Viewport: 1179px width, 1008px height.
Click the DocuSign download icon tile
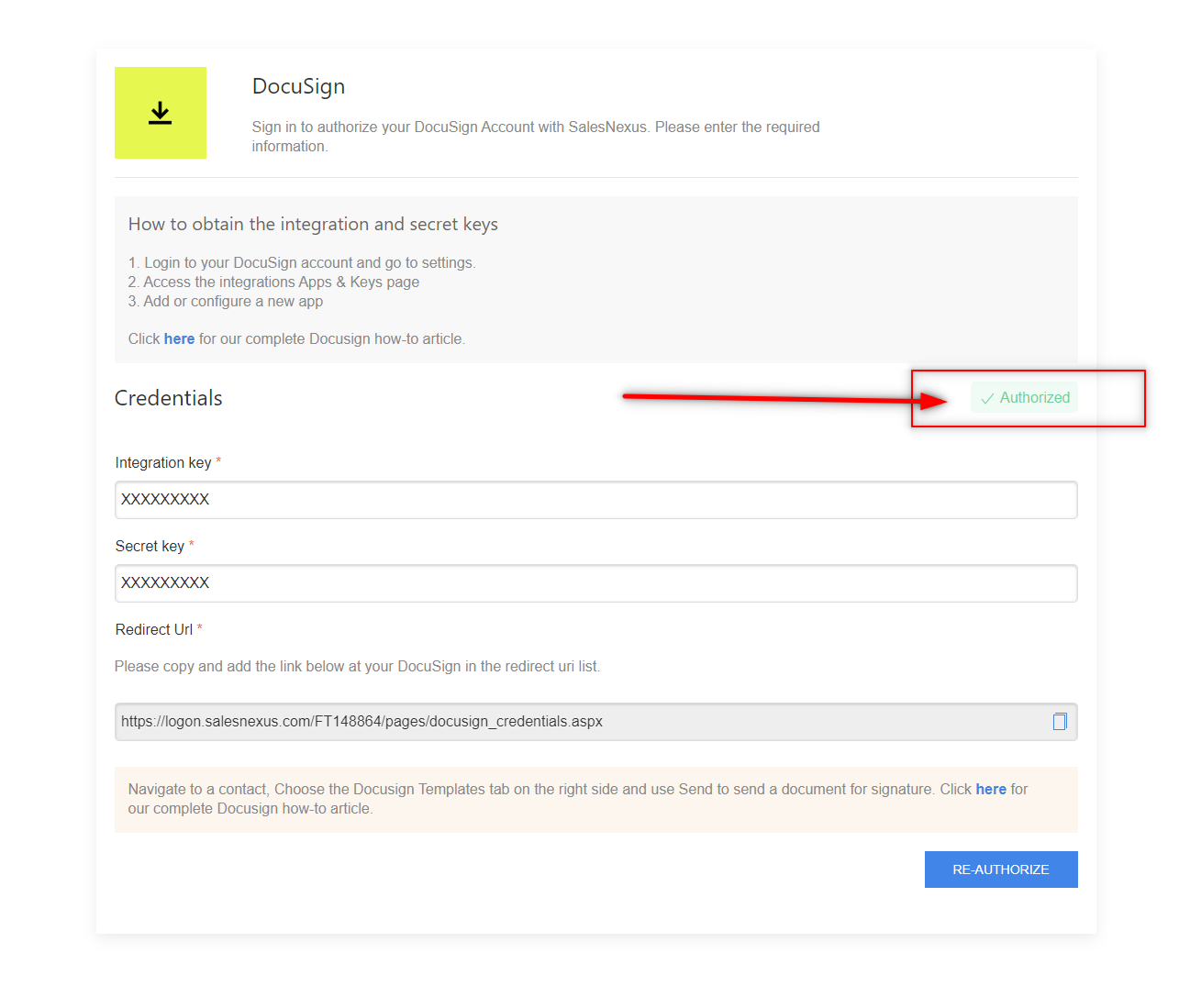pos(161,113)
